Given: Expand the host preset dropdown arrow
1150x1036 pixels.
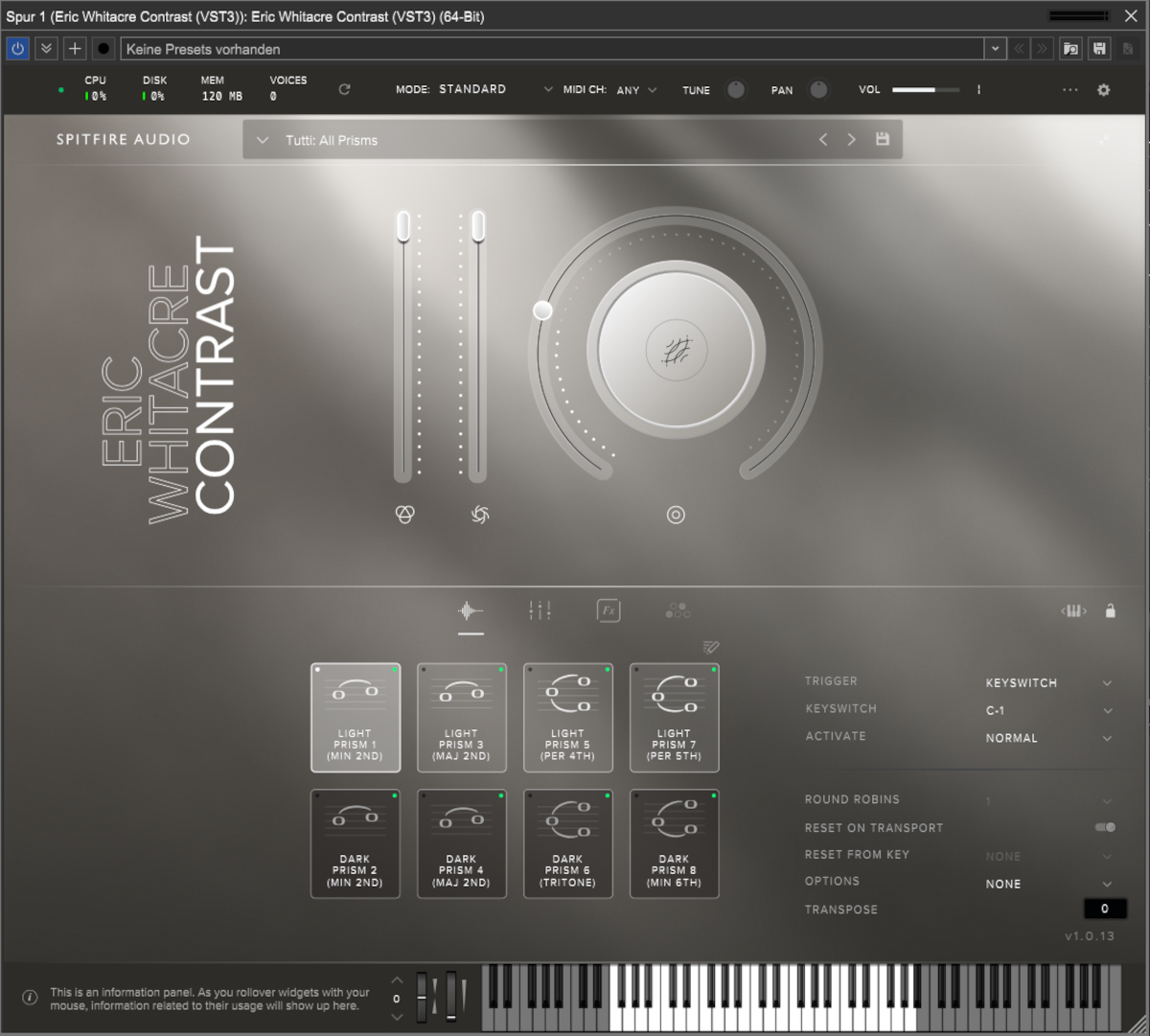Looking at the screenshot, I should [x=995, y=49].
